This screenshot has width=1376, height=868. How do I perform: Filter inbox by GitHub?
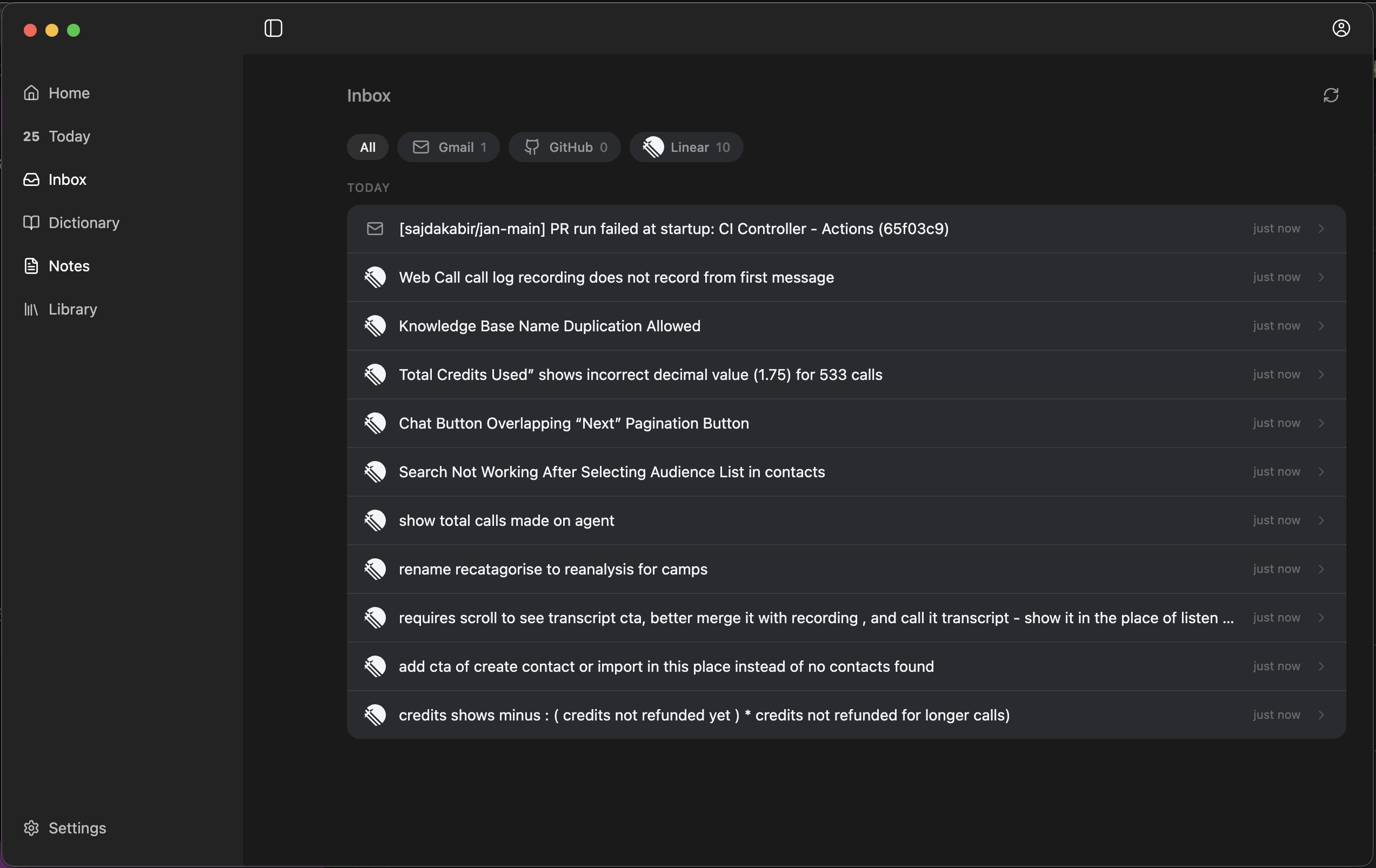pyautogui.click(x=565, y=148)
